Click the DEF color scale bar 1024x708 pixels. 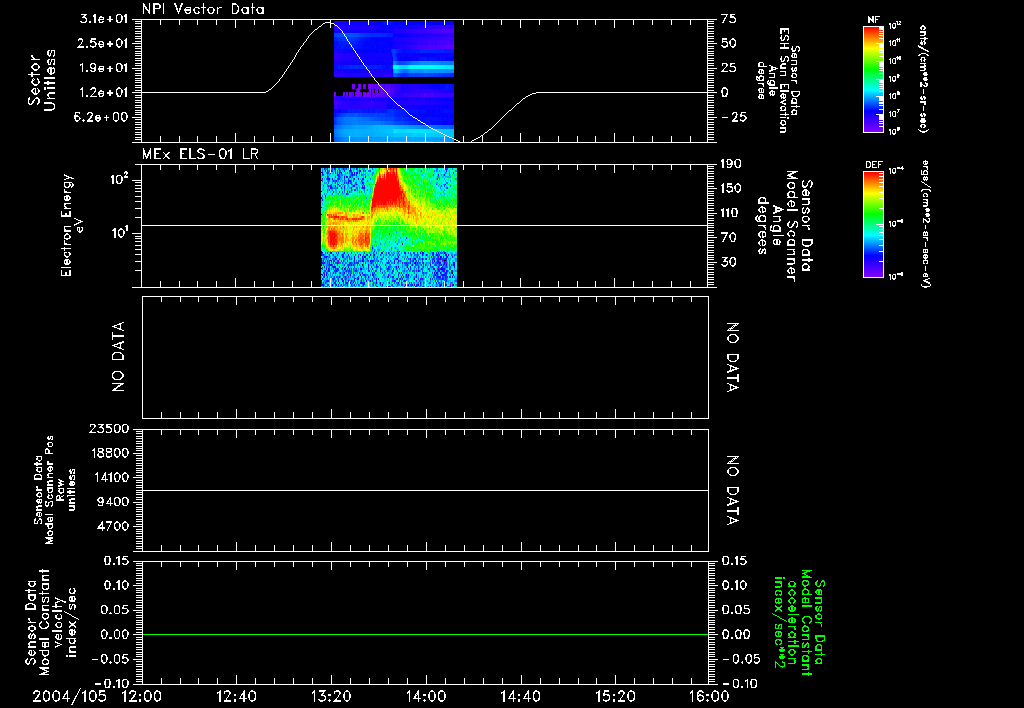(874, 224)
